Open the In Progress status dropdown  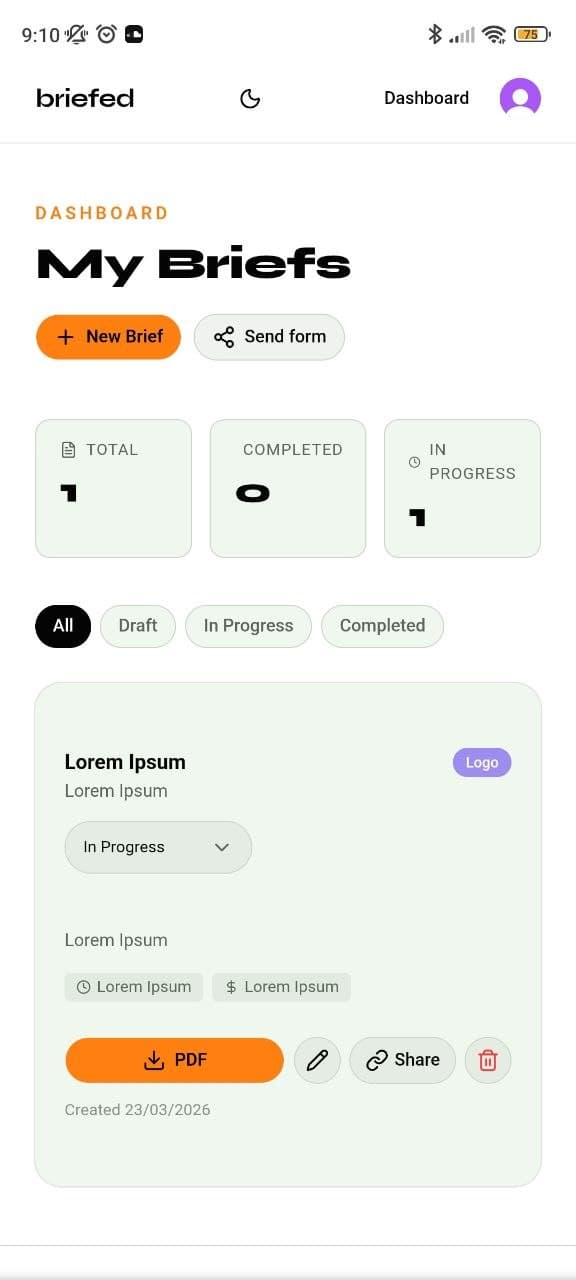tap(157, 847)
